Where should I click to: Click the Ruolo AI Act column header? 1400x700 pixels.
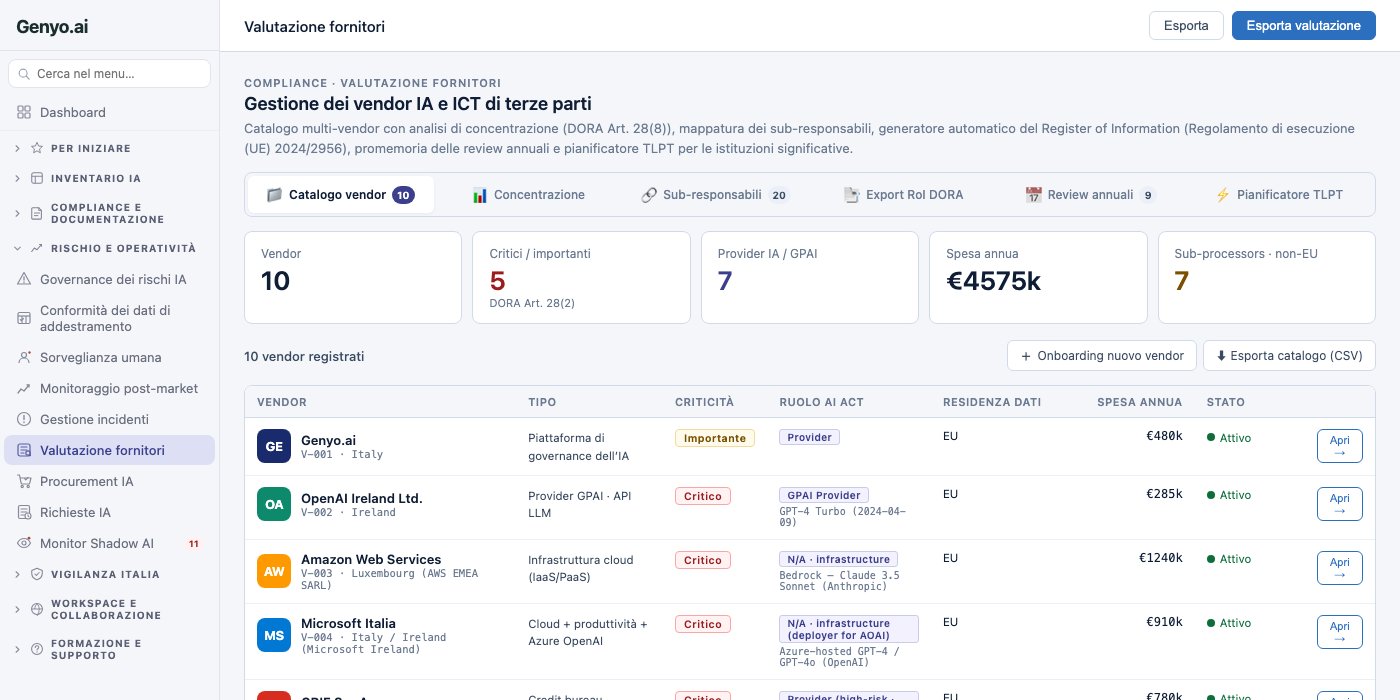click(x=821, y=402)
